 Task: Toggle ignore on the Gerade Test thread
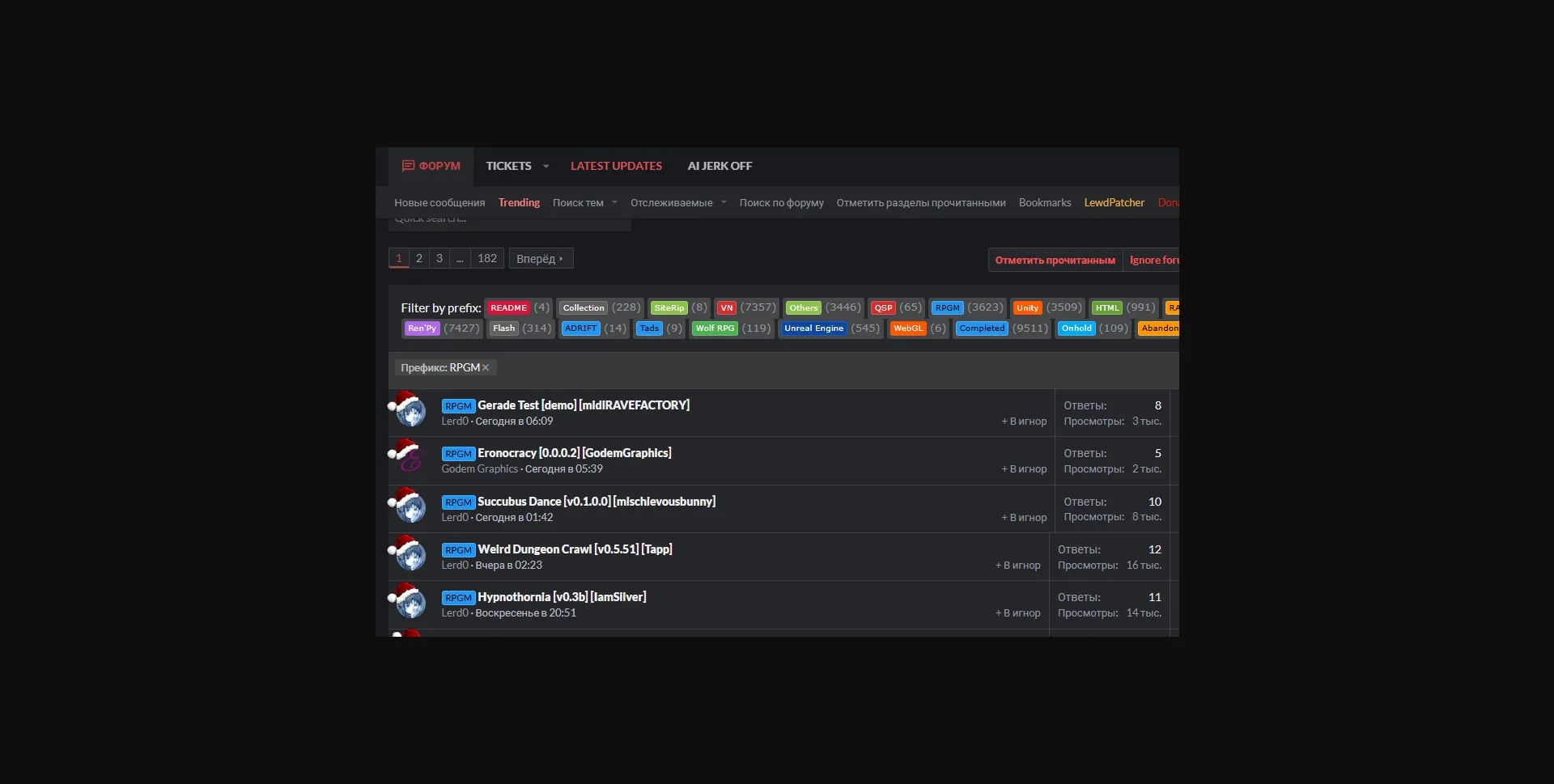(1024, 422)
